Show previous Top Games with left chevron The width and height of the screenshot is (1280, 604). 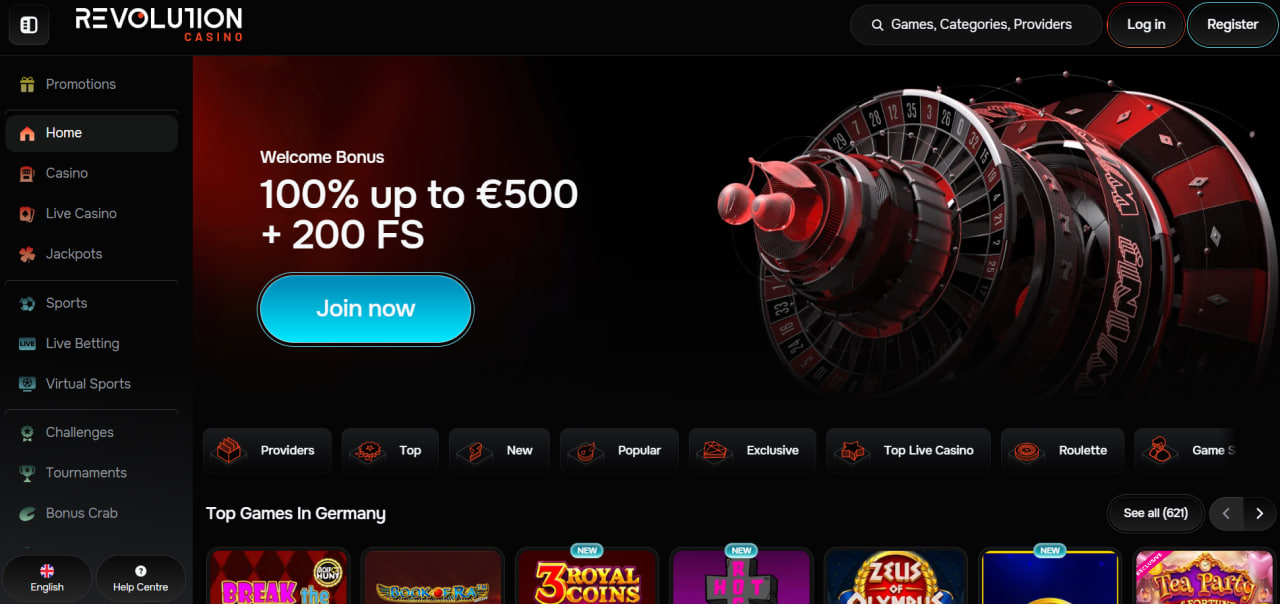[x=1226, y=513]
